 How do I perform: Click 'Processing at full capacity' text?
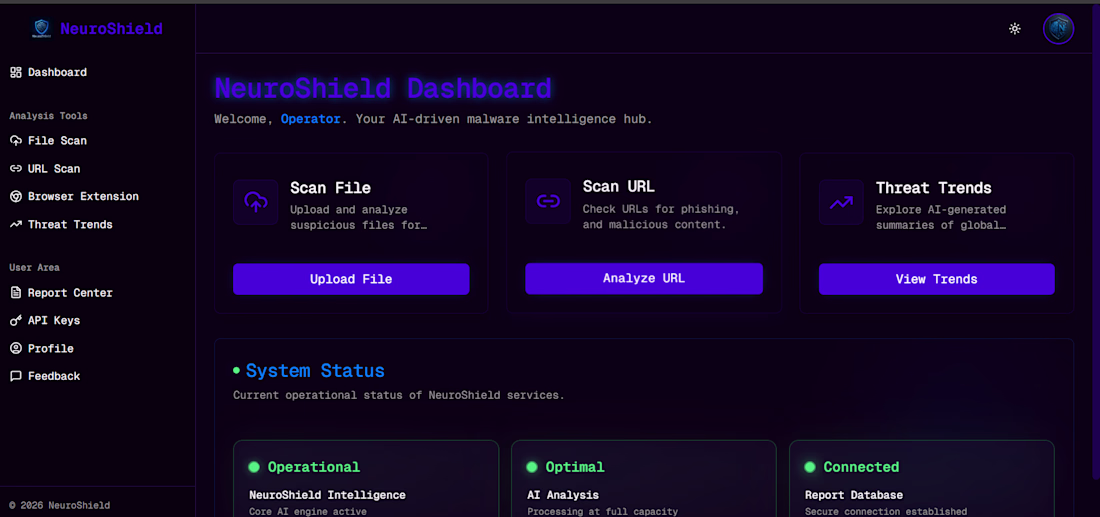click(x=603, y=512)
